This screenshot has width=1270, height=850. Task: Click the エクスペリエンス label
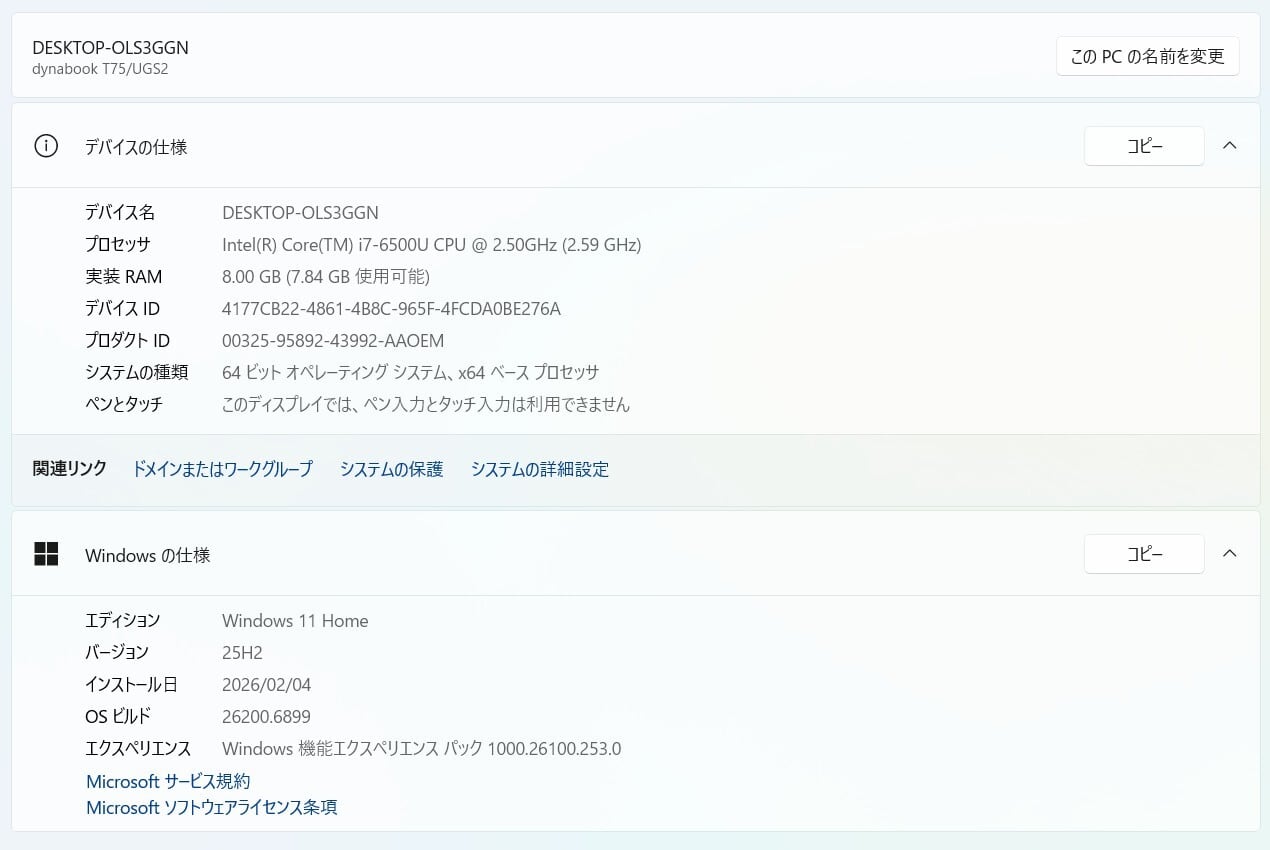tap(138, 748)
